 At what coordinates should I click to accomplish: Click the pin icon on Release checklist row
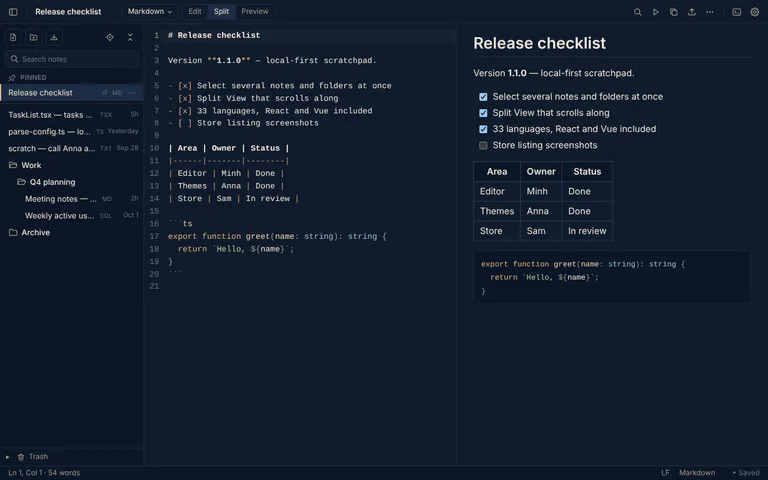point(104,93)
